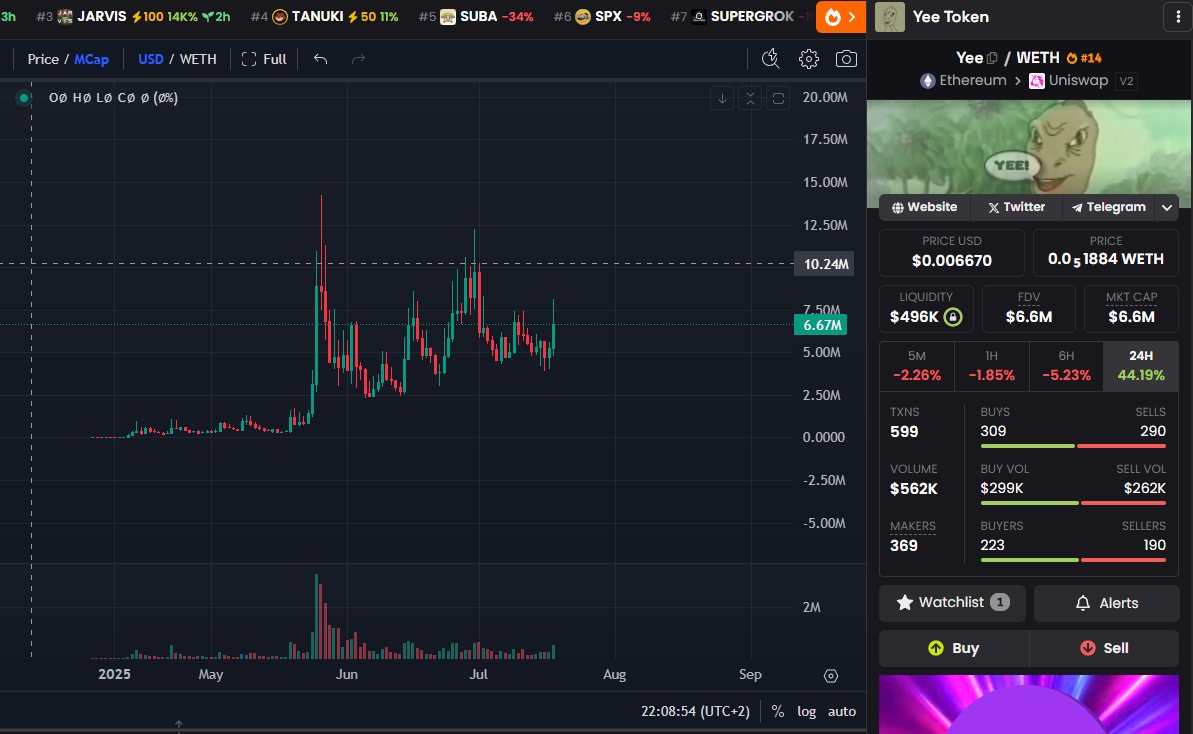1193x734 pixels.
Task: Open the token Telegram link
Action: point(1109,207)
